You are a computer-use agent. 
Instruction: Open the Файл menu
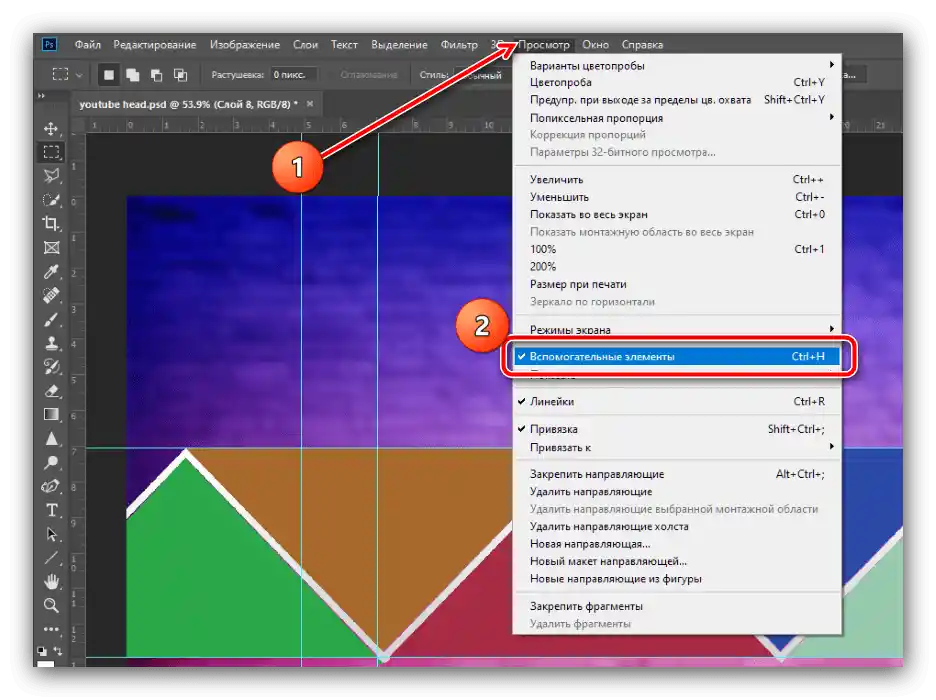(88, 45)
